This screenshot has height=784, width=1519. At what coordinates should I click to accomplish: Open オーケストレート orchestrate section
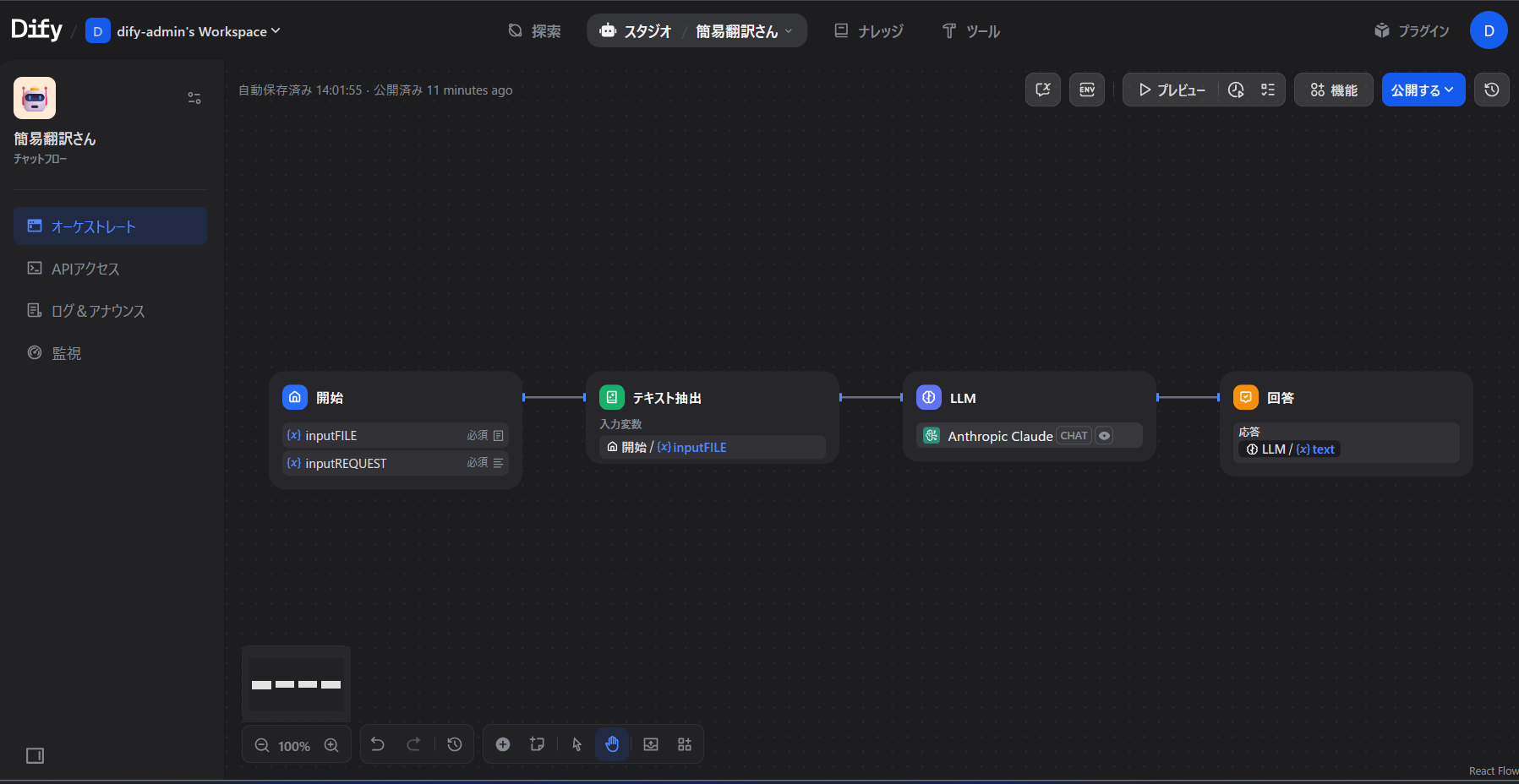(110, 226)
